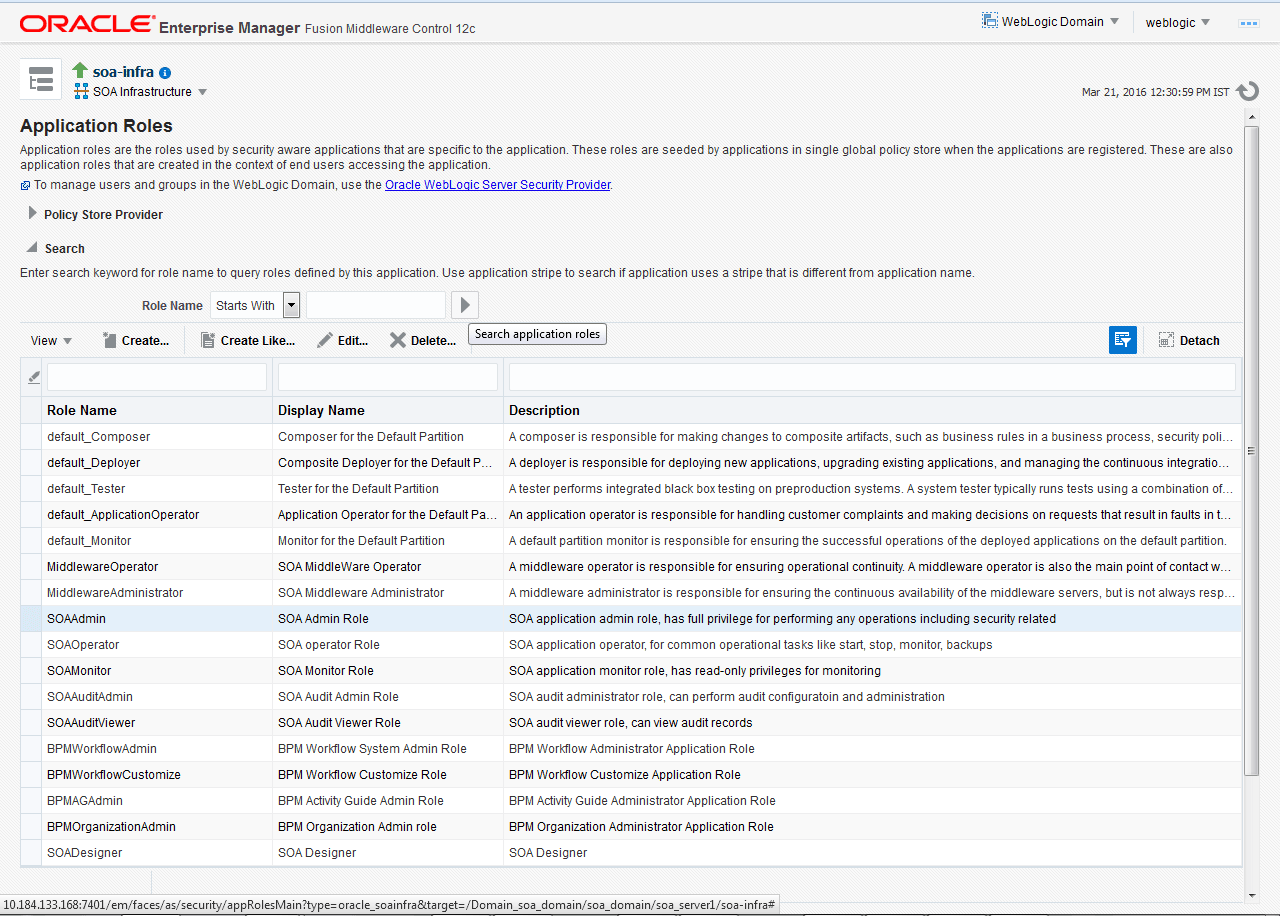Select the SOAOperator role row
The image size is (1280, 916).
(631, 645)
